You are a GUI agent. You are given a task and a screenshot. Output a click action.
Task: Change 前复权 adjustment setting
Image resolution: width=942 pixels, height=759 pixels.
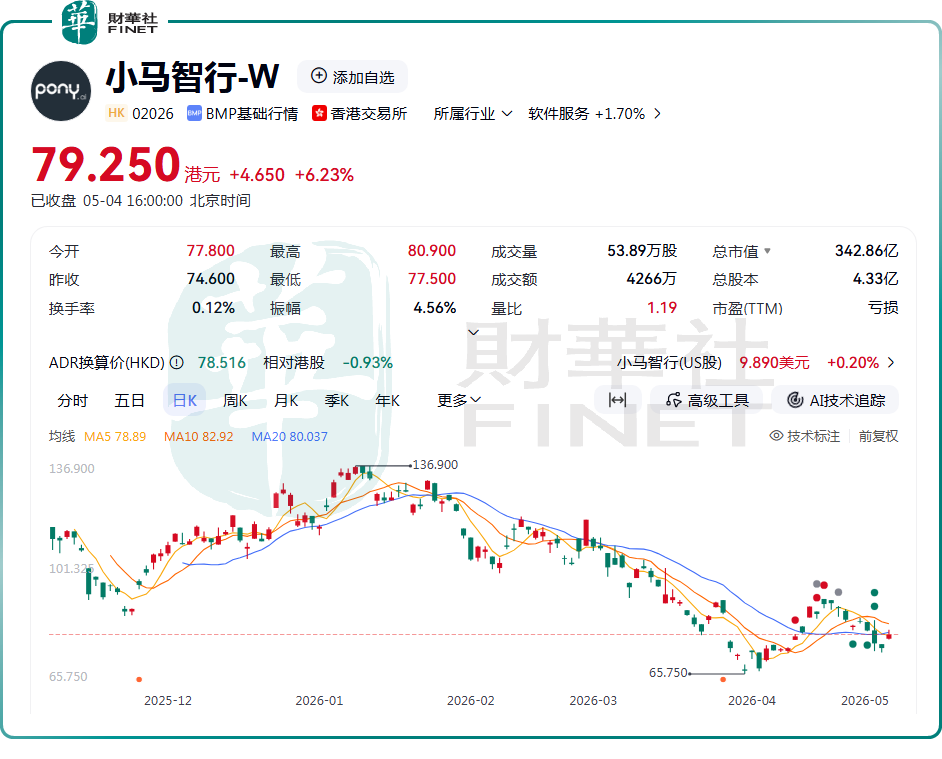878,436
